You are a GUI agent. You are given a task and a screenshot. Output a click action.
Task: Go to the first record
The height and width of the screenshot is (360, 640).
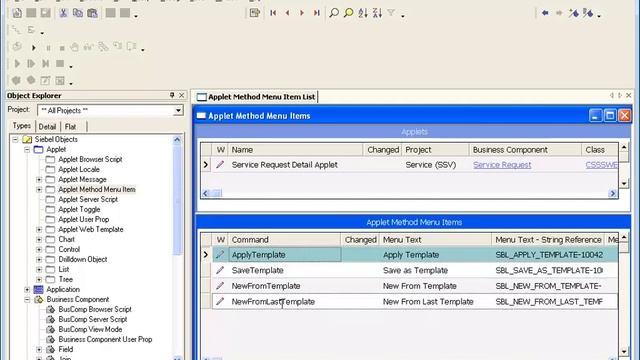pyautogui.click(x=273, y=13)
